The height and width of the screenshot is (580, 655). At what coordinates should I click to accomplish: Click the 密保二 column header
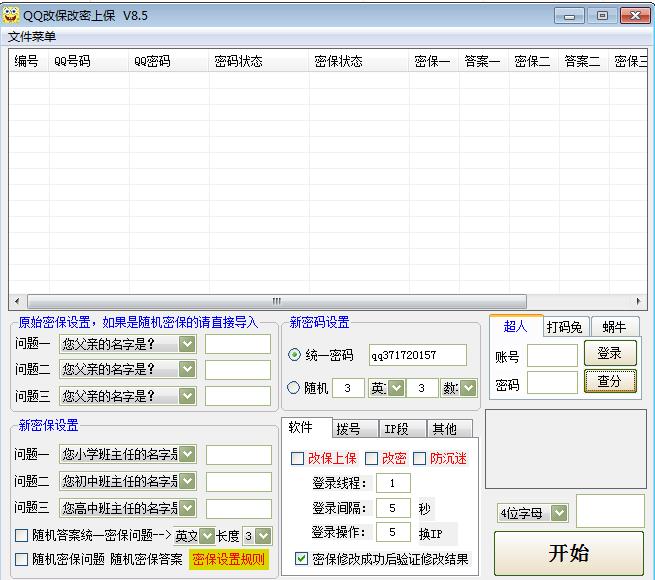[x=534, y=61]
